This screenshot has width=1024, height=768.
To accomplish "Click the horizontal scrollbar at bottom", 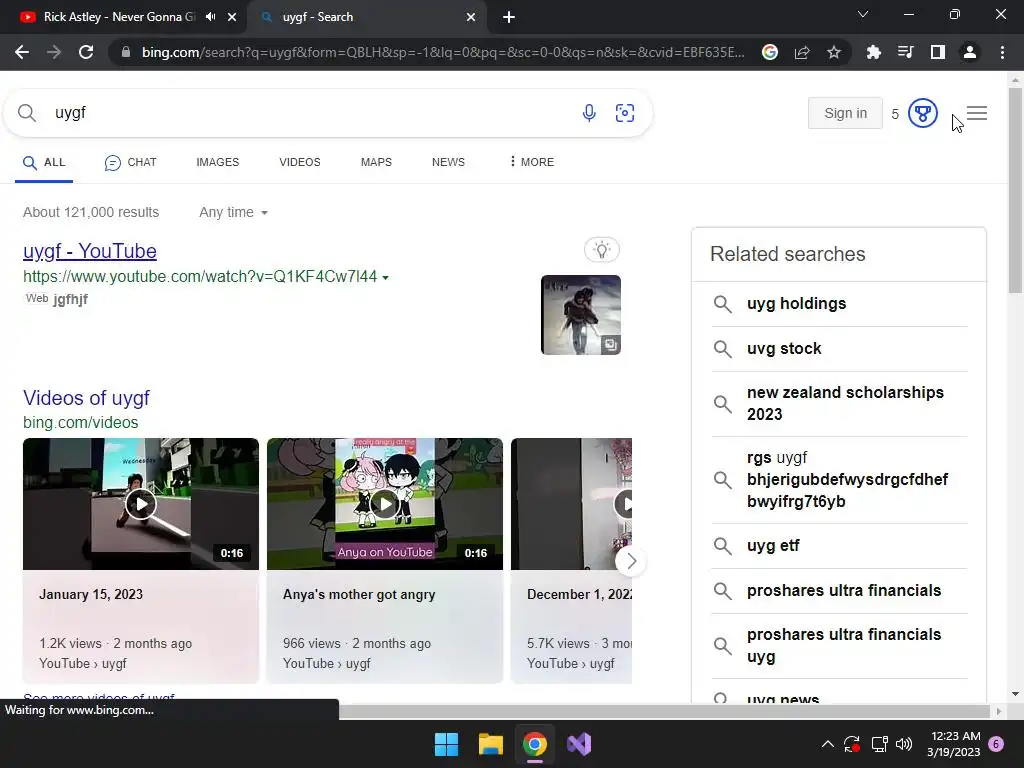I will point(664,711).
